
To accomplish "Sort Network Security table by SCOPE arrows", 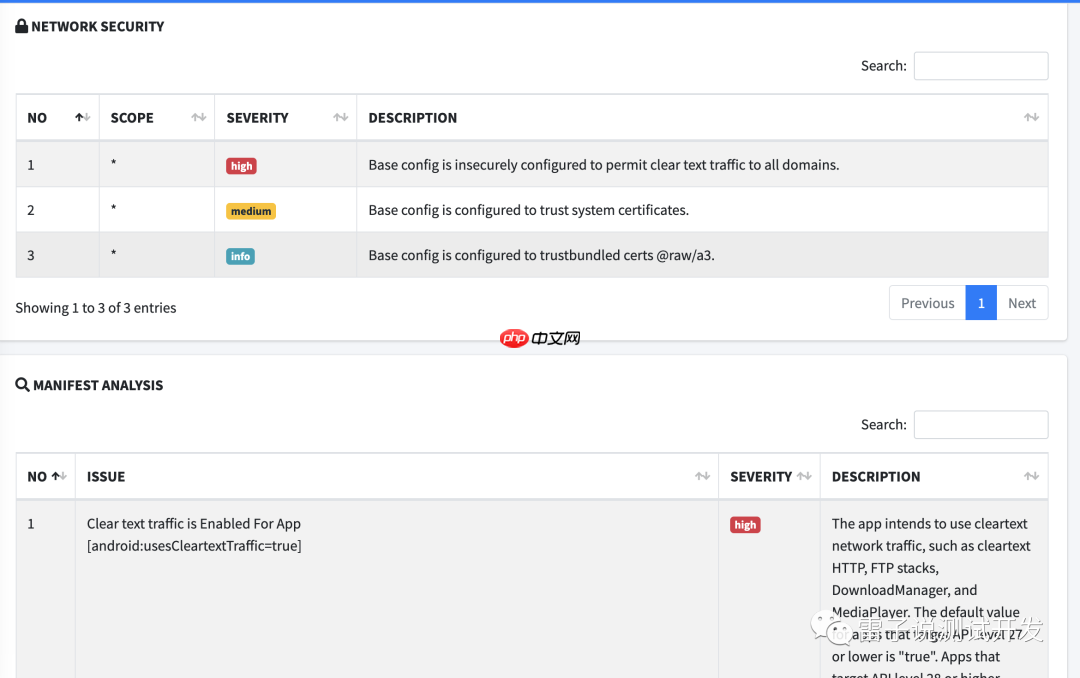I will coord(198,118).
